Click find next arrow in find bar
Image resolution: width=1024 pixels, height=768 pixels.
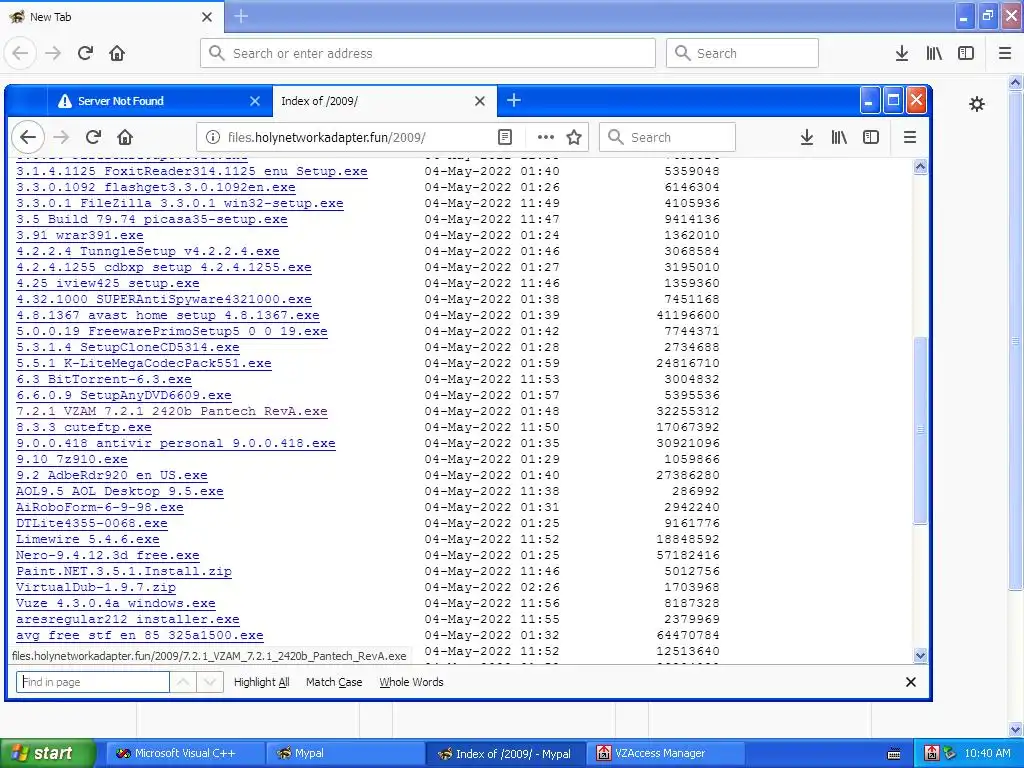coord(210,682)
